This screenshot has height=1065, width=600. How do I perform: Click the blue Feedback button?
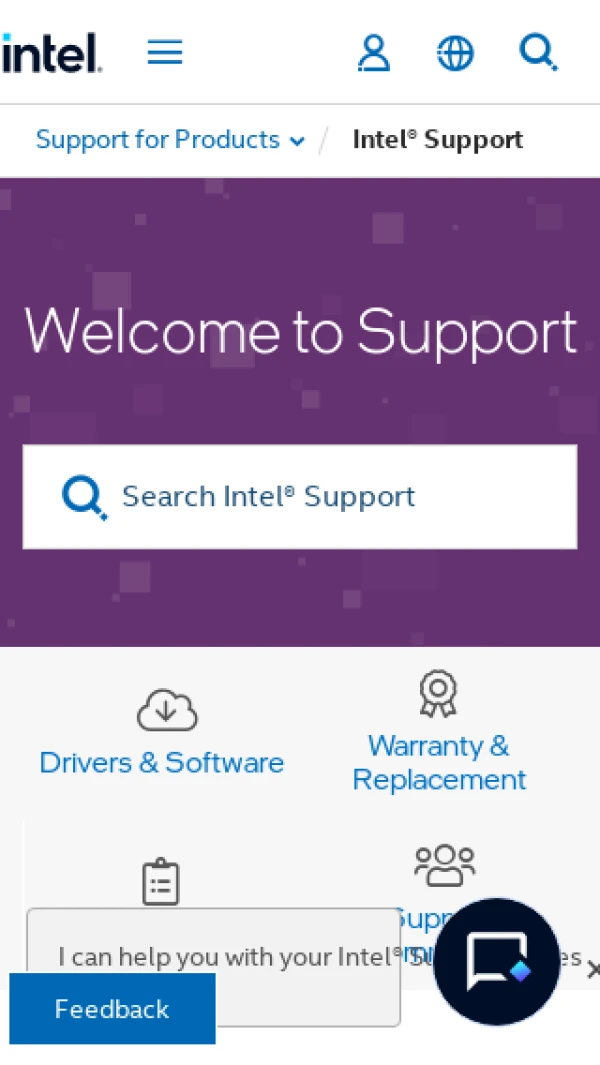click(112, 1009)
